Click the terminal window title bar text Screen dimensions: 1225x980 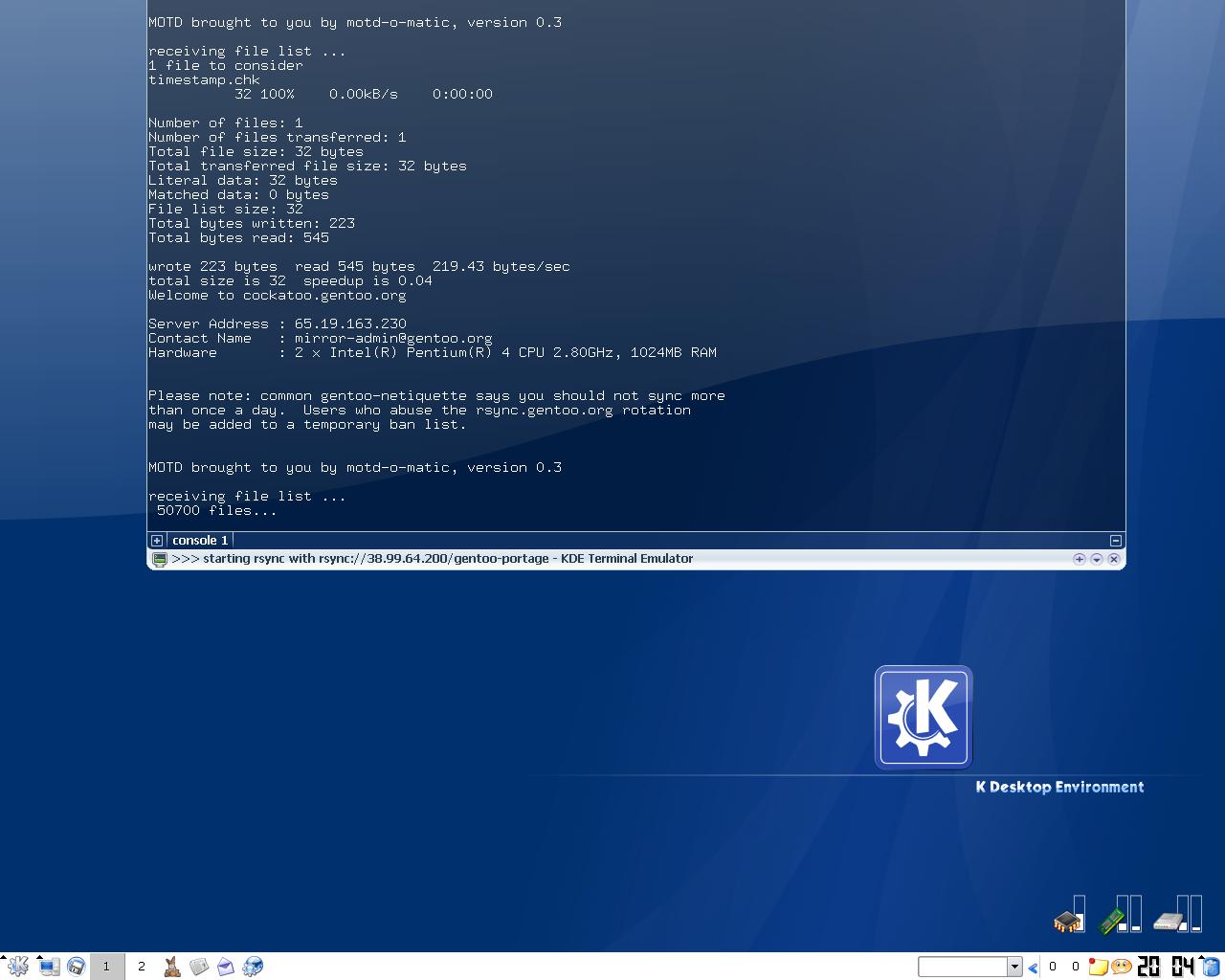[433, 559]
